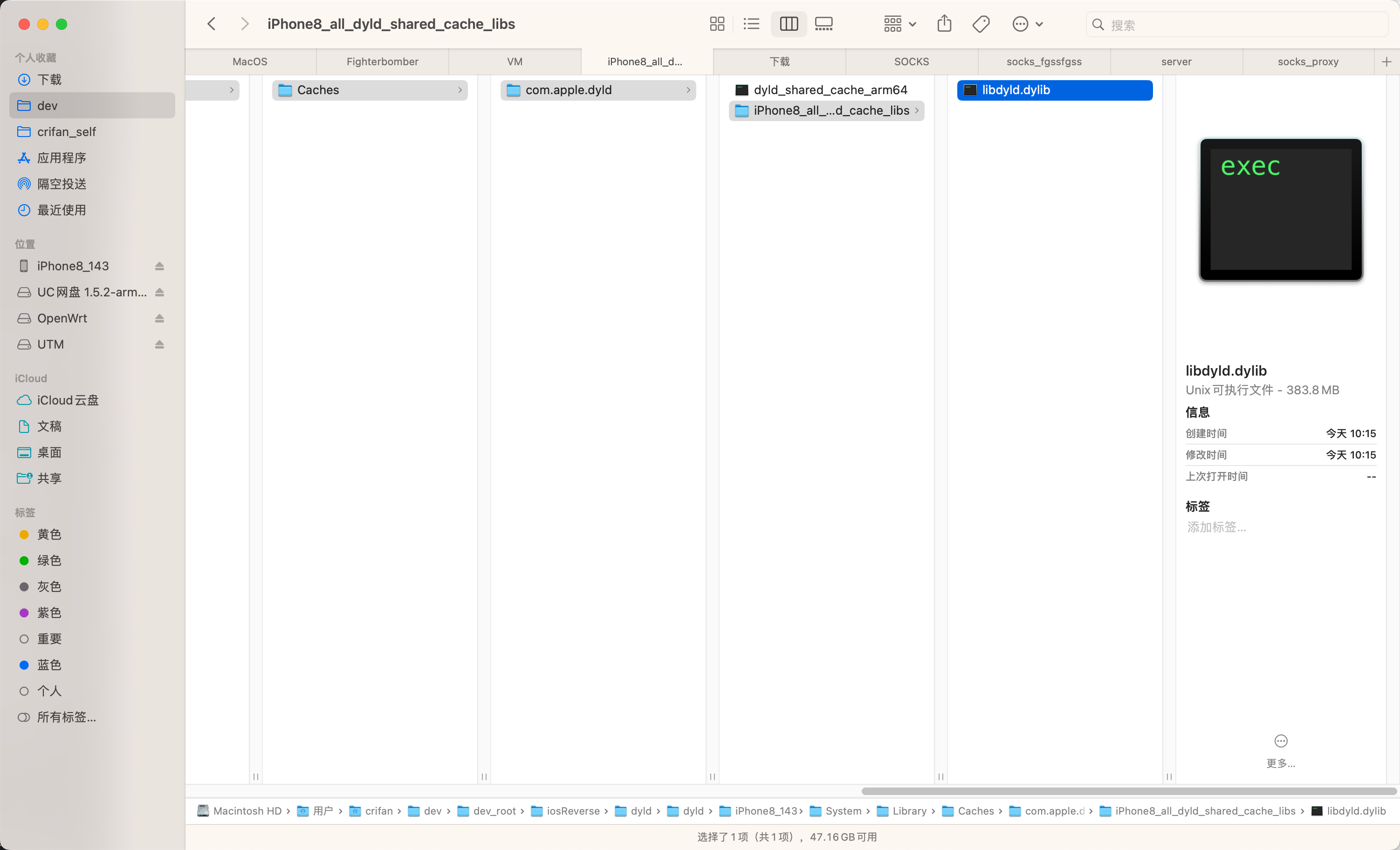Click the horizontal scrollbar thumb
This screenshot has height=850, width=1400.
point(1128,791)
